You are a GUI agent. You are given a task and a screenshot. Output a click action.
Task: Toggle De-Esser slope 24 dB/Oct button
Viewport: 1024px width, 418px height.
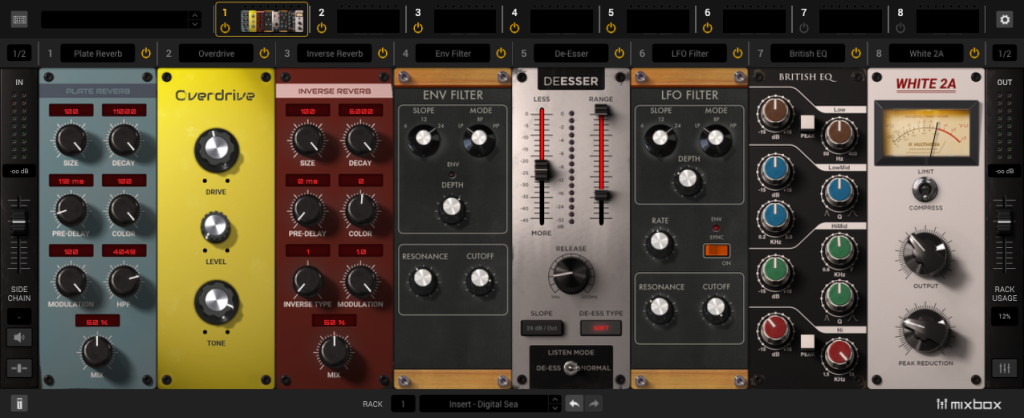click(x=541, y=327)
